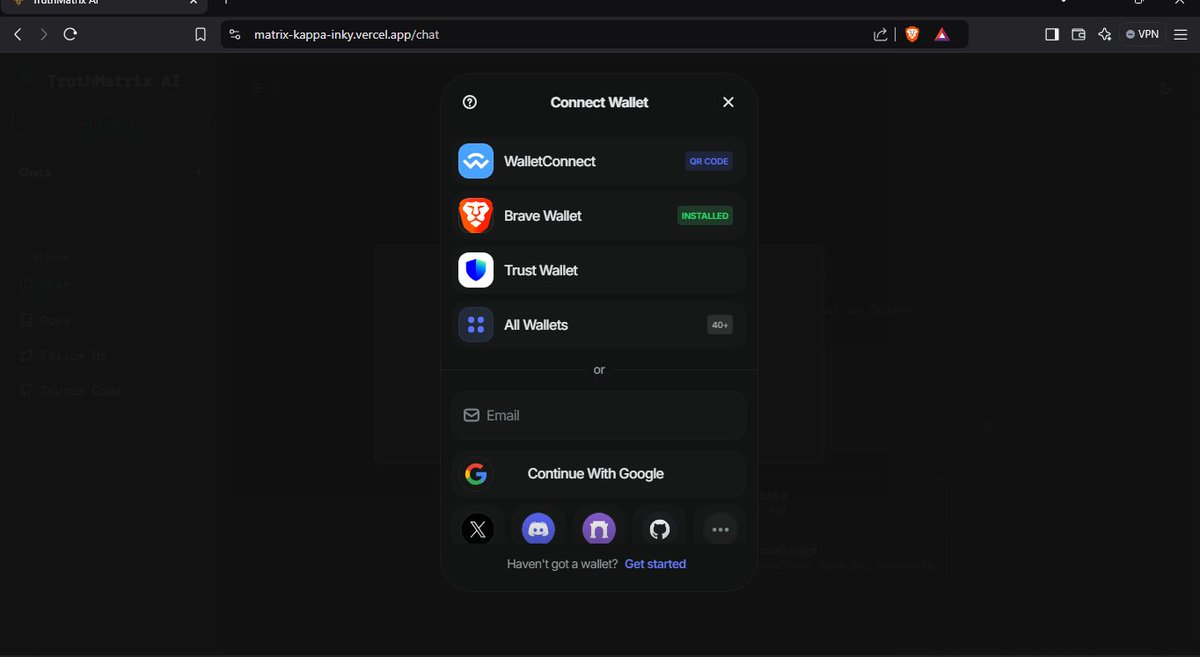Click the address bar URL

tap(346, 34)
